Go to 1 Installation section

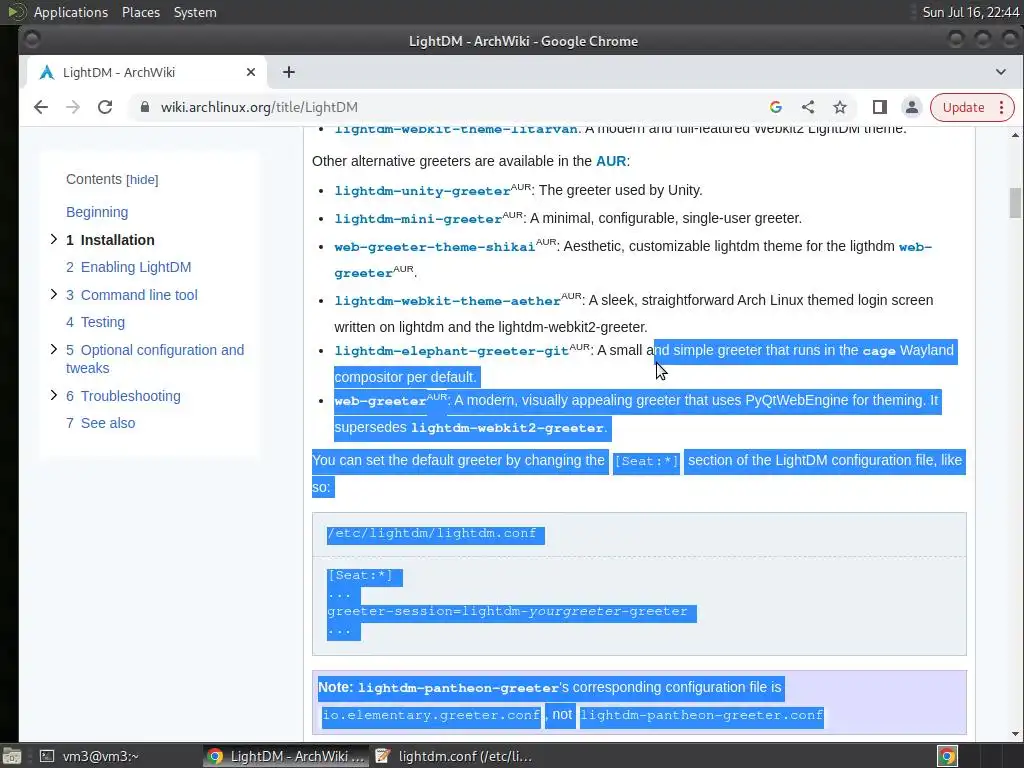110,240
